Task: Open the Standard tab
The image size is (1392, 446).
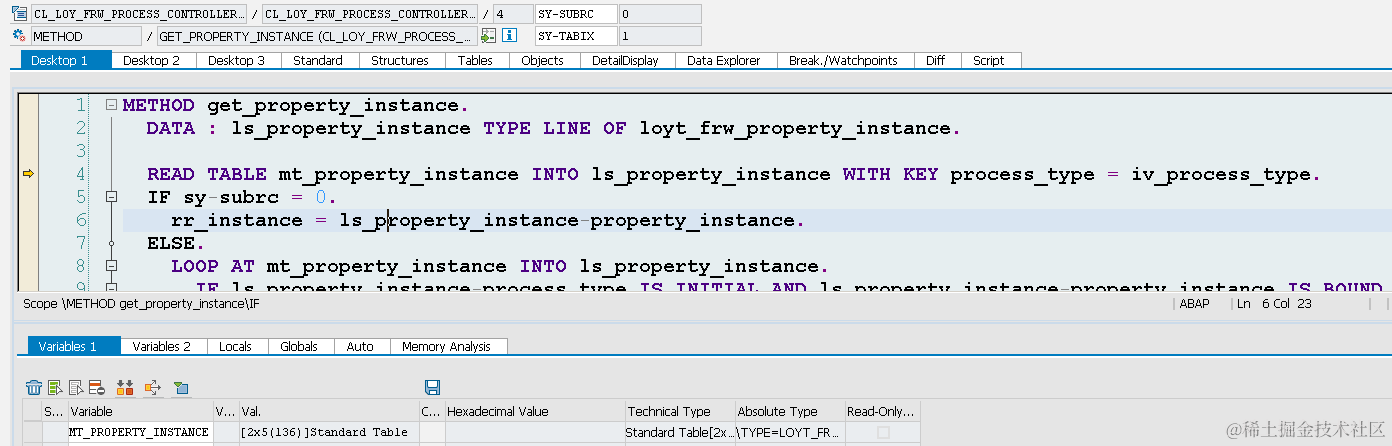Action: tap(318, 60)
